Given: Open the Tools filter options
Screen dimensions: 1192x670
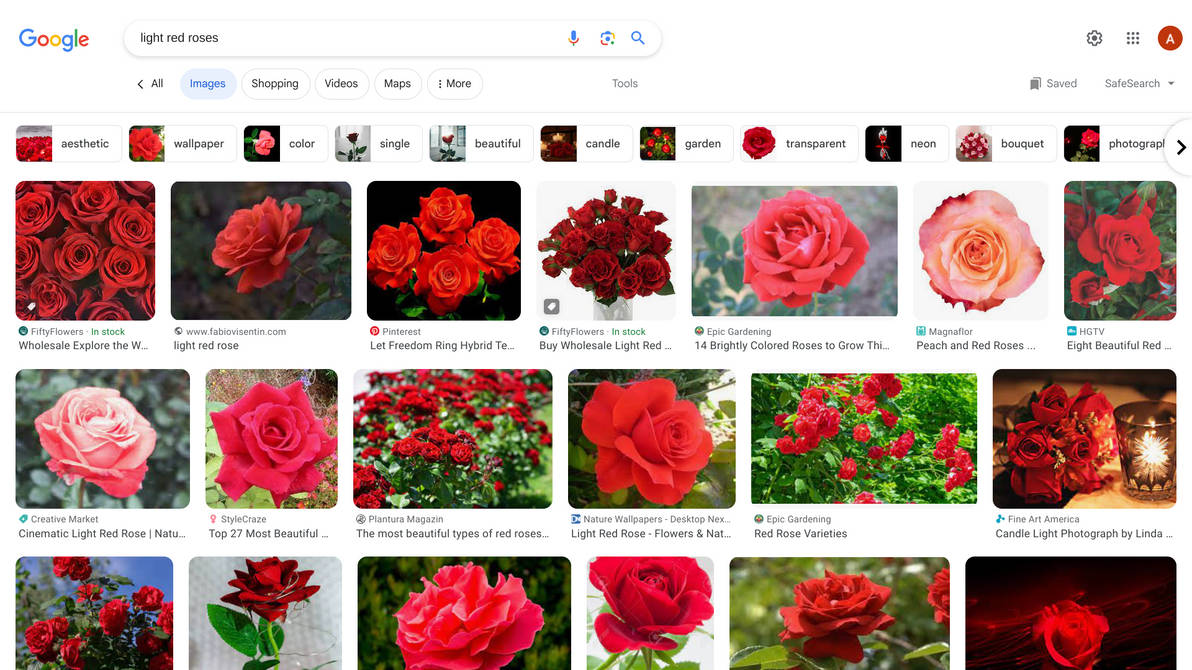Looking at the screenshot, I should [625, 84].
